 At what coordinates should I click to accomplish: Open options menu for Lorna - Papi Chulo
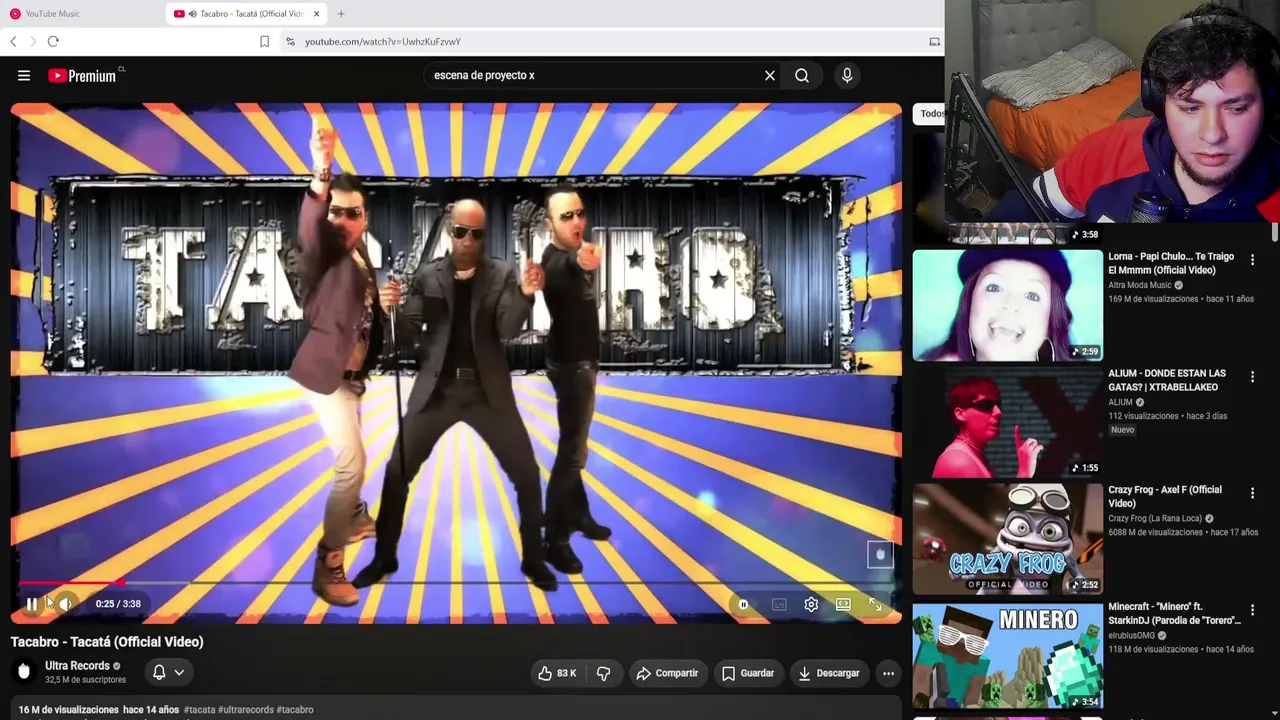click(1252, 260)
